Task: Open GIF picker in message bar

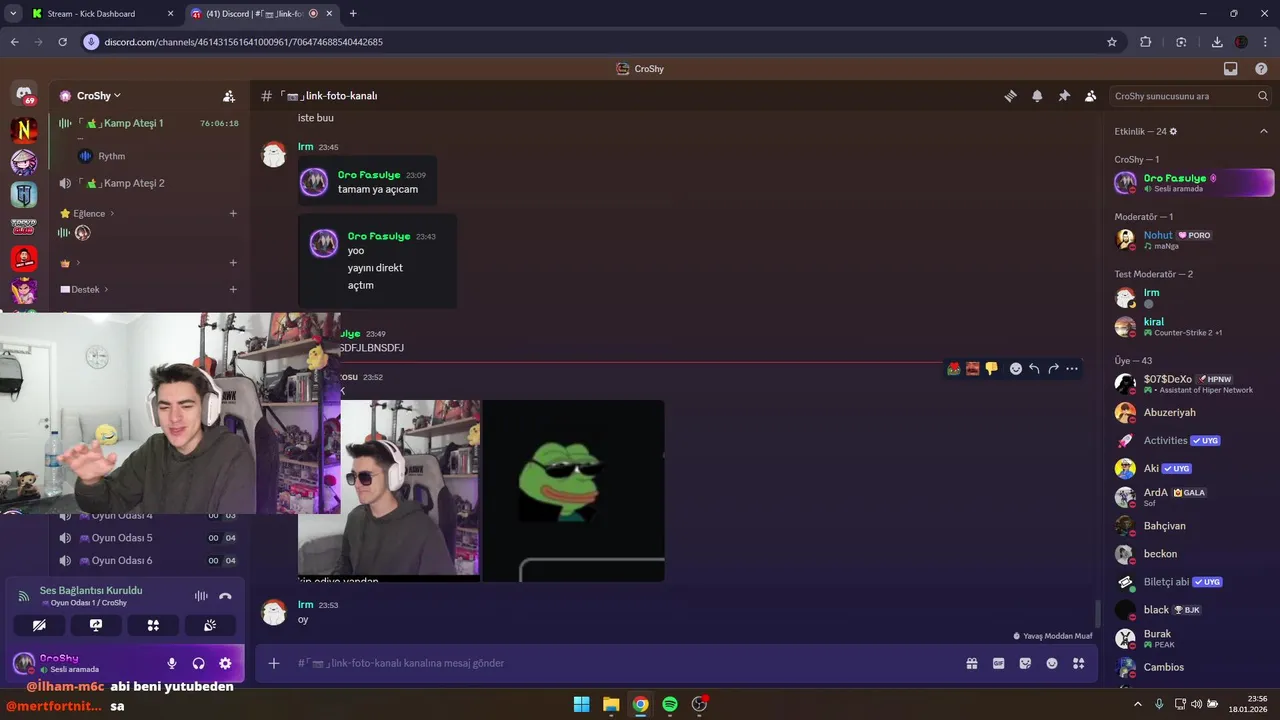Action: click(998, 663)
